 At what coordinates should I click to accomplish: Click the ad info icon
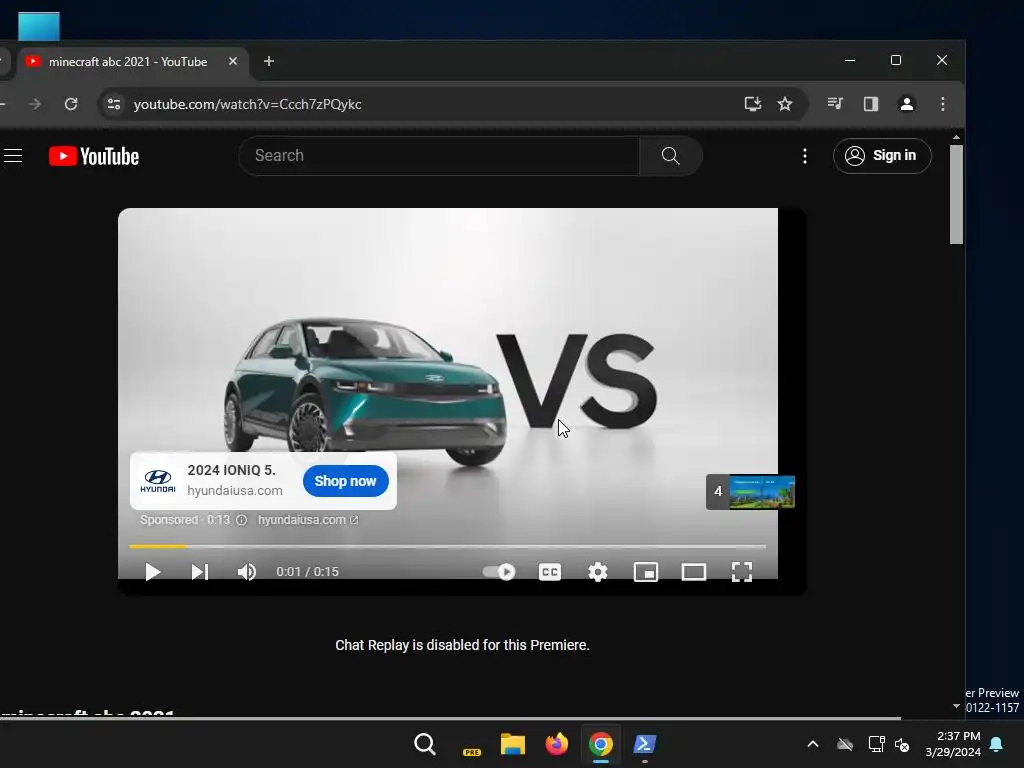pos(242,520)
